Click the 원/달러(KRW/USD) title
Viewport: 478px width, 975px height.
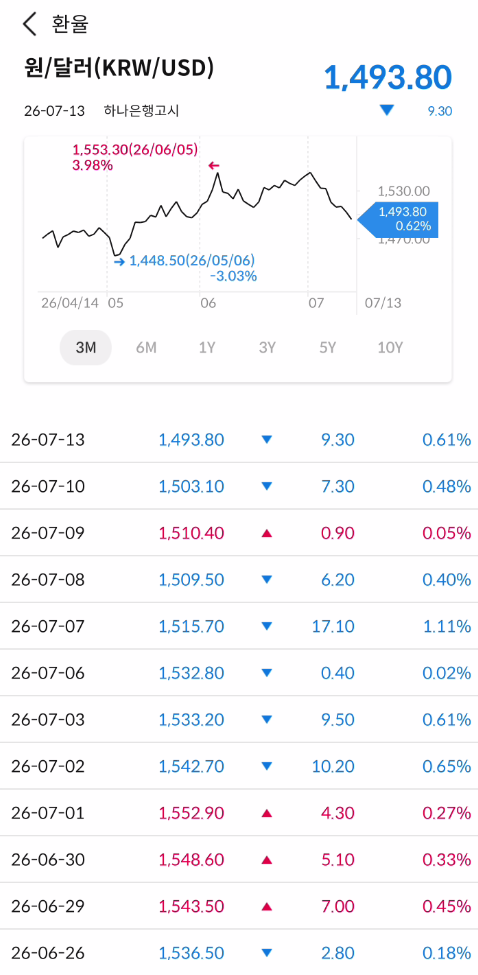pos(119,70)
